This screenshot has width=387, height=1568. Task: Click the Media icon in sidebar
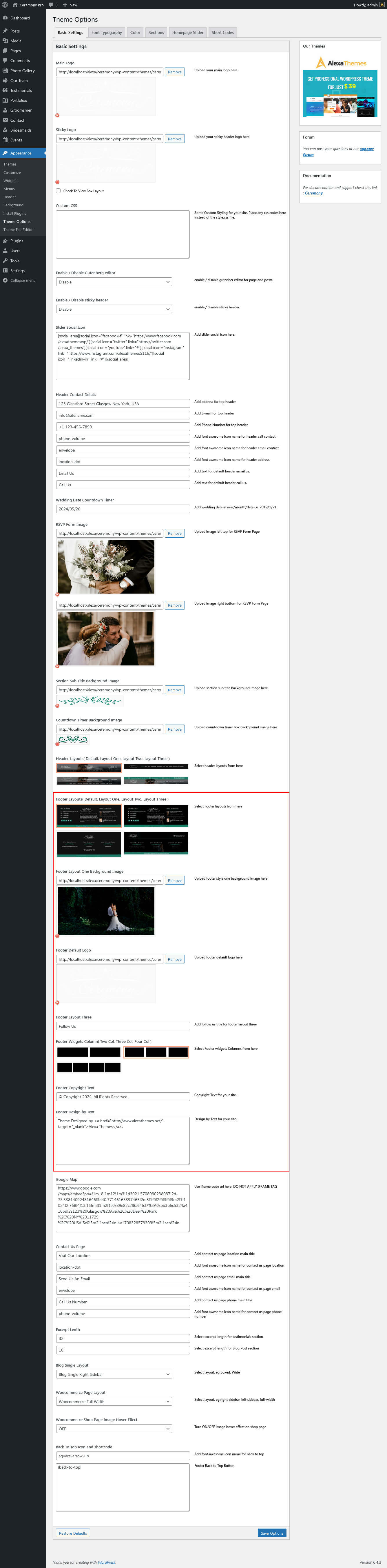point(6,41)
